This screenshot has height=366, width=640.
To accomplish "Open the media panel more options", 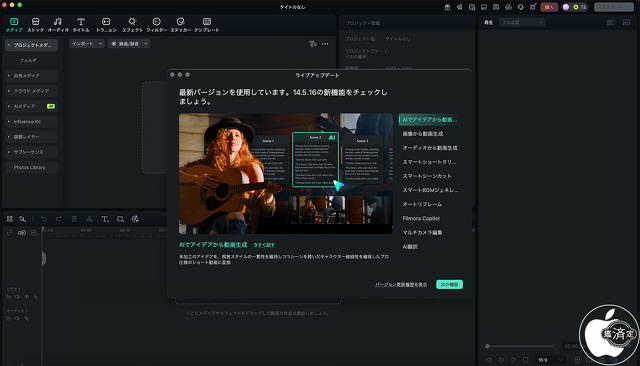I will click(x=325, y=44).
